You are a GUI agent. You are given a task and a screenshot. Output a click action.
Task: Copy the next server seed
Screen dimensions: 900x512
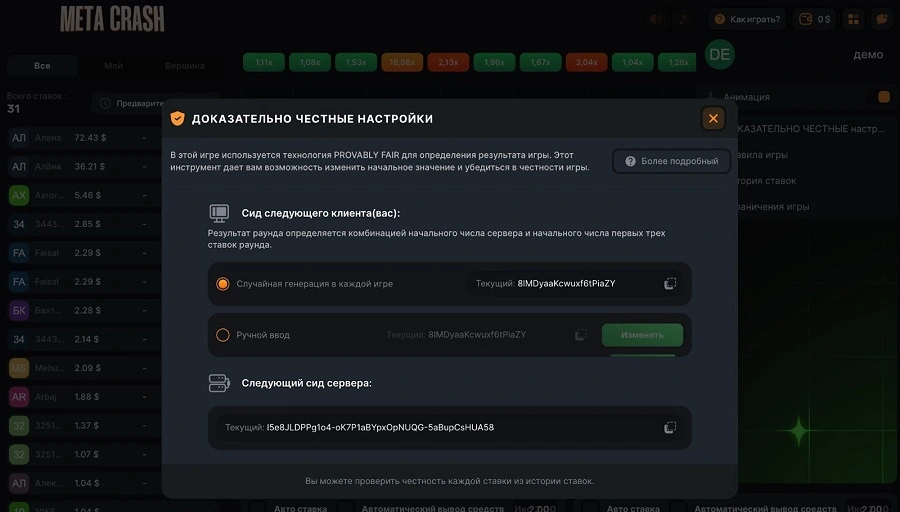pyautogui.click(x=670, y=428)
